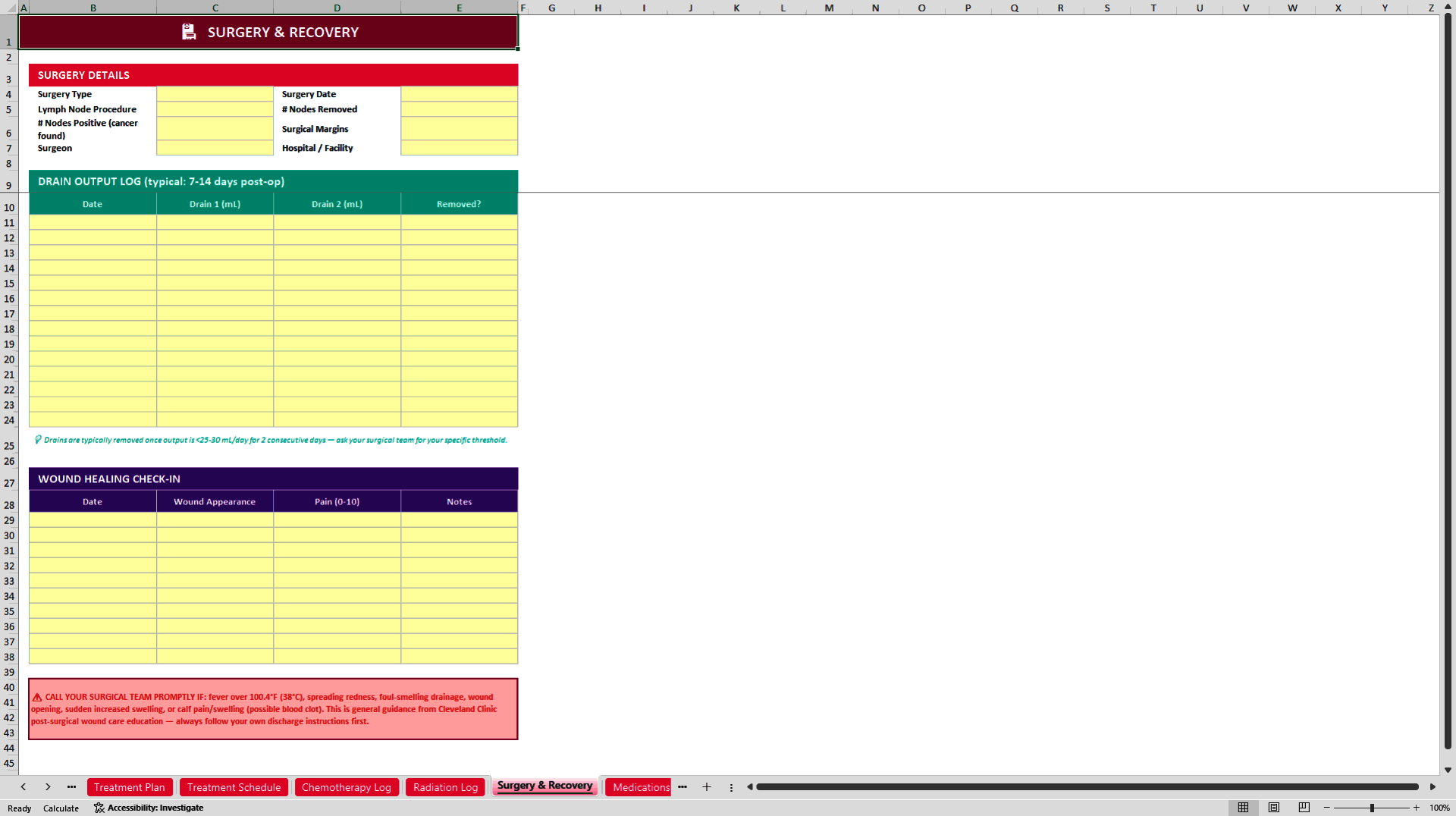The image size is (1456, 816).
Task: Switch to Normal view
Action: pos(1243,808)
